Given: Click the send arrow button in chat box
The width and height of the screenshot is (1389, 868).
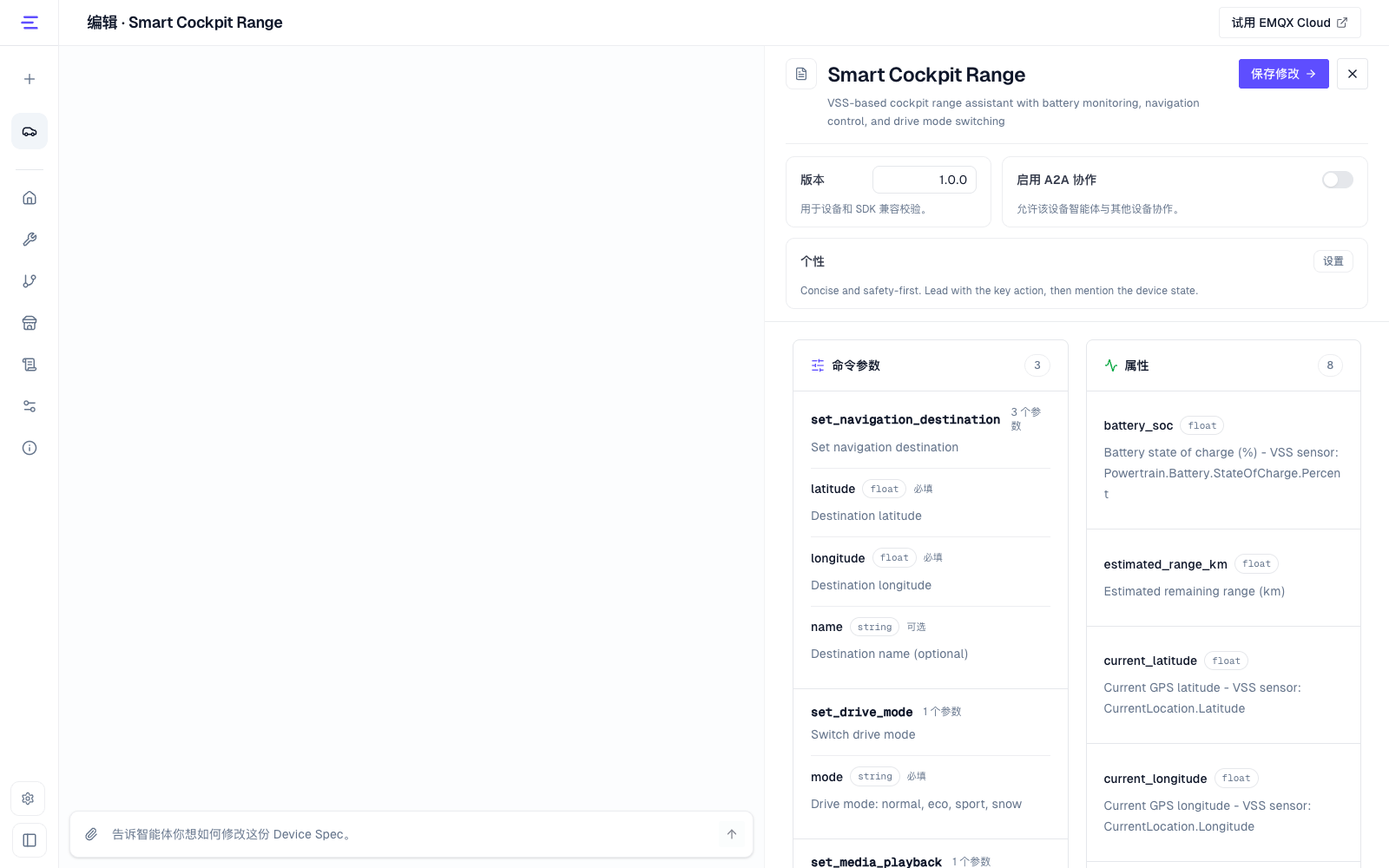Looking at the screenshot, I should pyautogui.click(x=731, y=834).
